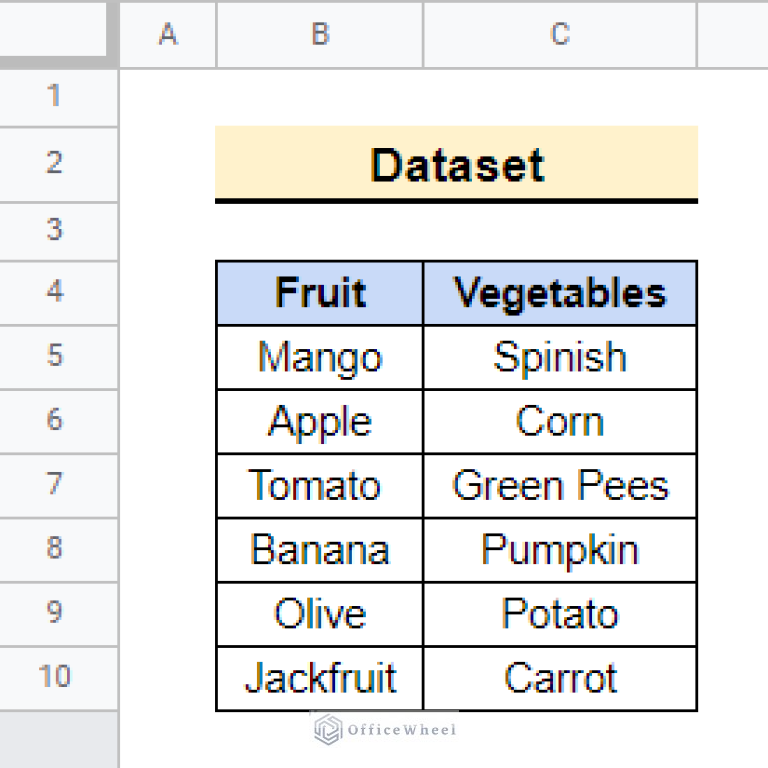Click the Corn cell

pos(560,421)
